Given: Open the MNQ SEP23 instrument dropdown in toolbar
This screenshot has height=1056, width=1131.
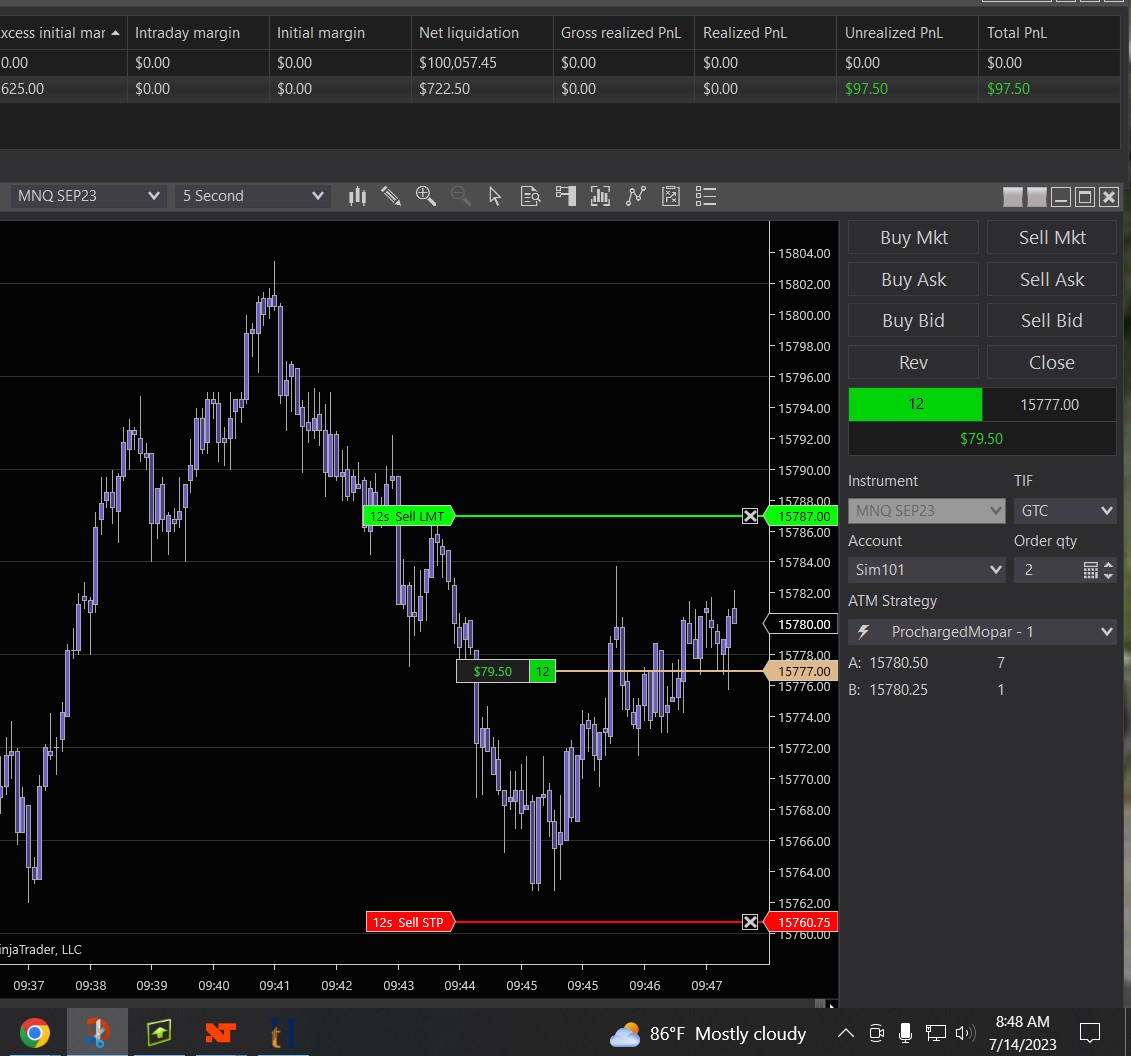Looking at the screenshot, I should (88, 196).
